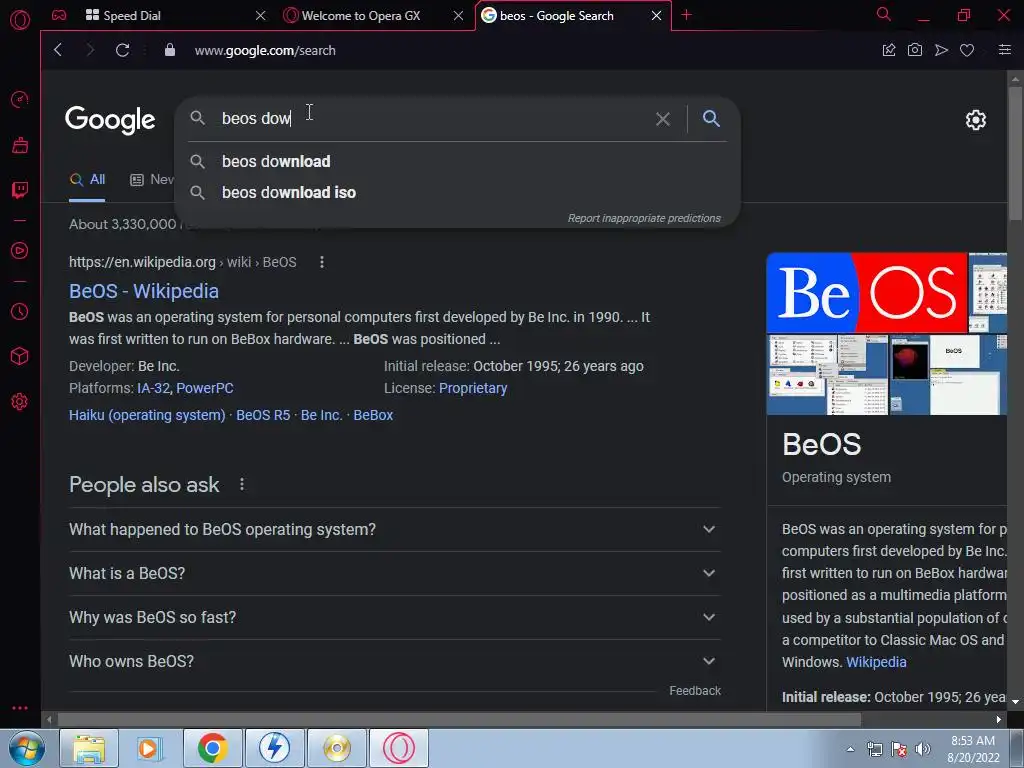The height and width of the screenshot is (768, 1024).
Task: Click the PowerPC platform link
Action: [x=204, y=388]
